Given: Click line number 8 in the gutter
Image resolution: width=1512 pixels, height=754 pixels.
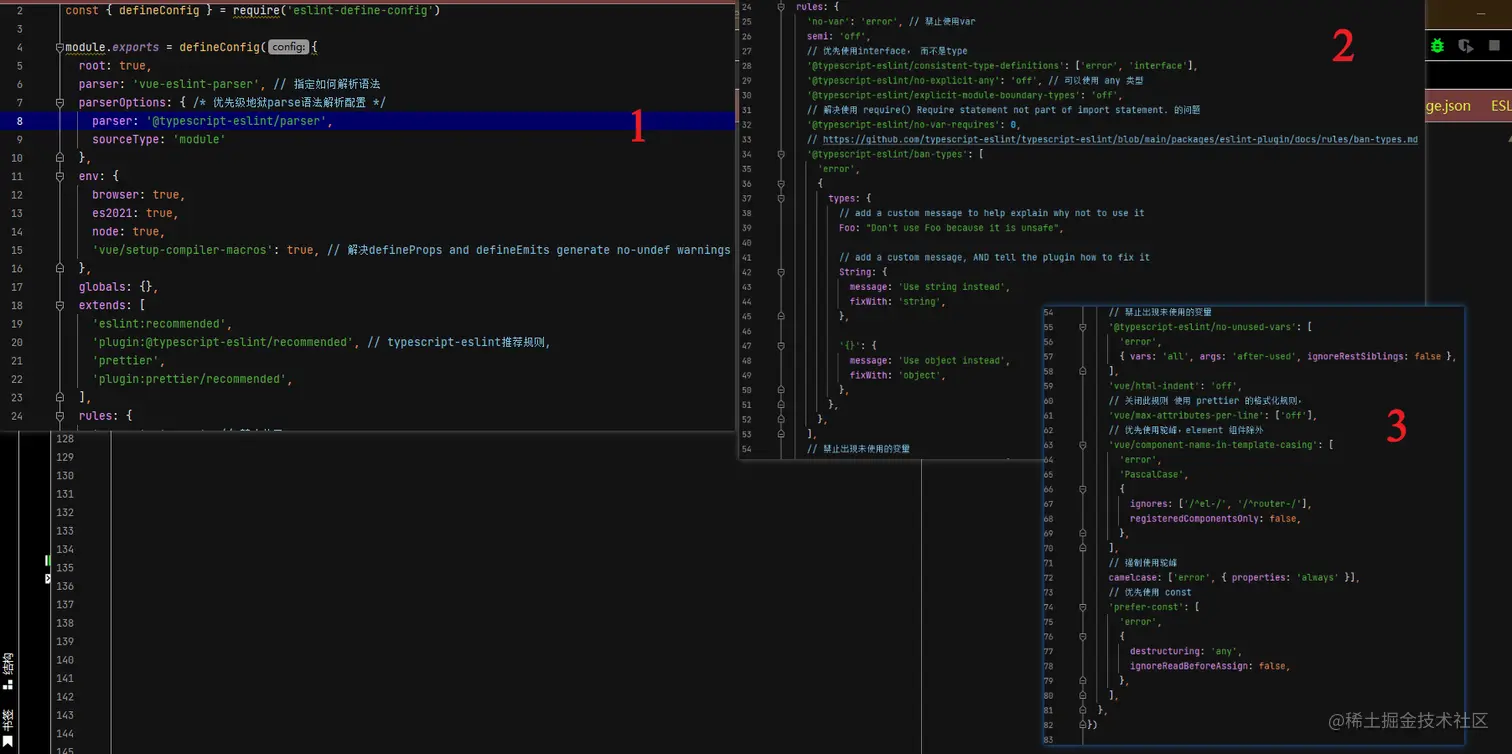Looking at the screenshot, I should coord(19,121).
